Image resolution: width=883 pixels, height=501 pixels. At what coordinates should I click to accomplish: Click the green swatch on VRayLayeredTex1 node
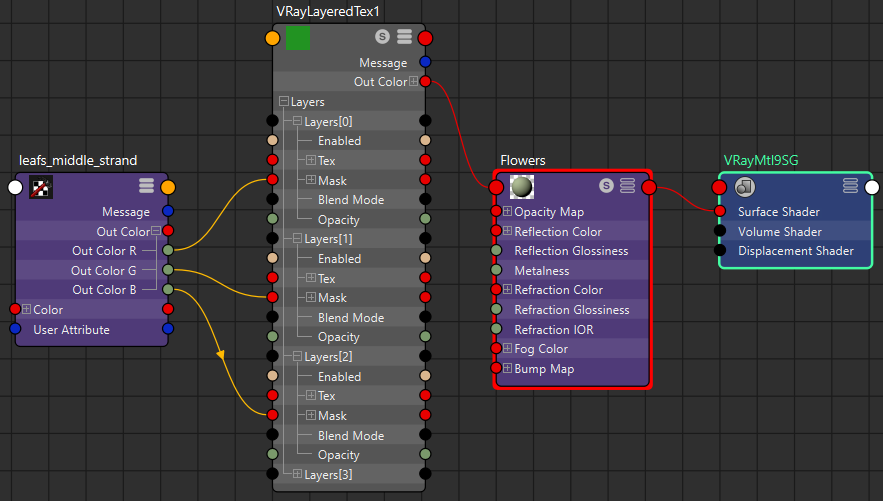click(x=298, y=38)
